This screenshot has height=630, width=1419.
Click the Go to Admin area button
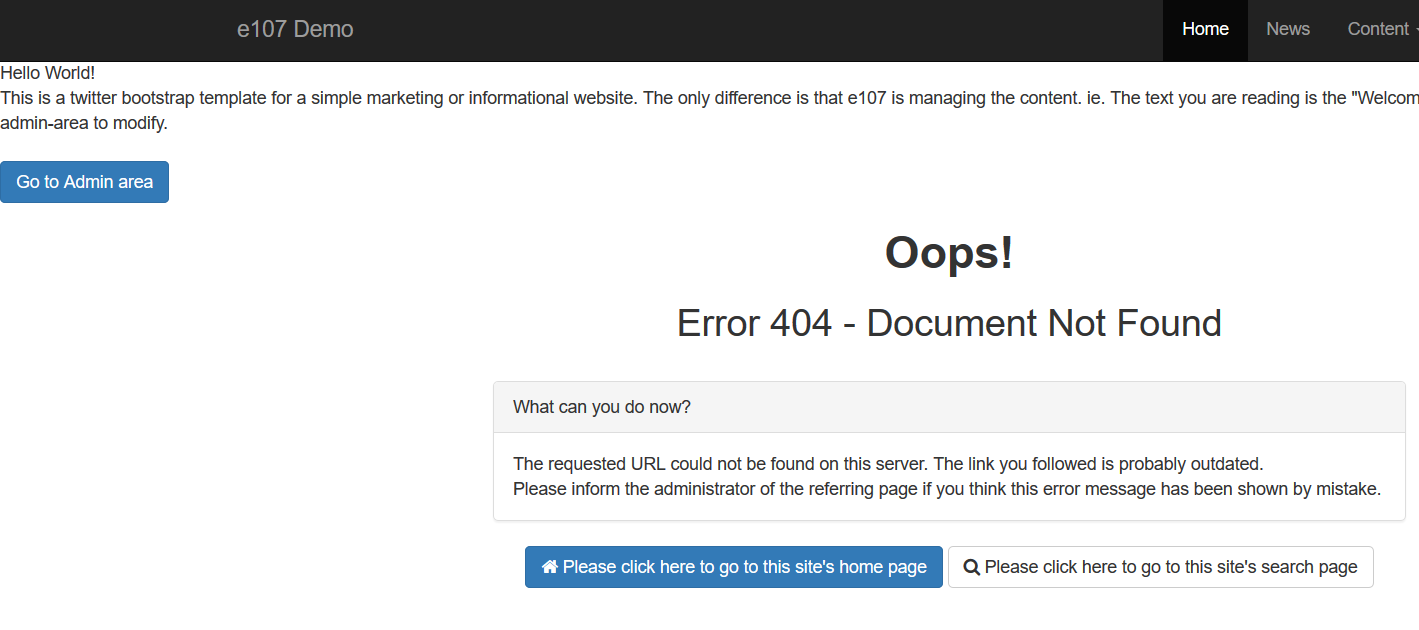[x=84, y=182]
